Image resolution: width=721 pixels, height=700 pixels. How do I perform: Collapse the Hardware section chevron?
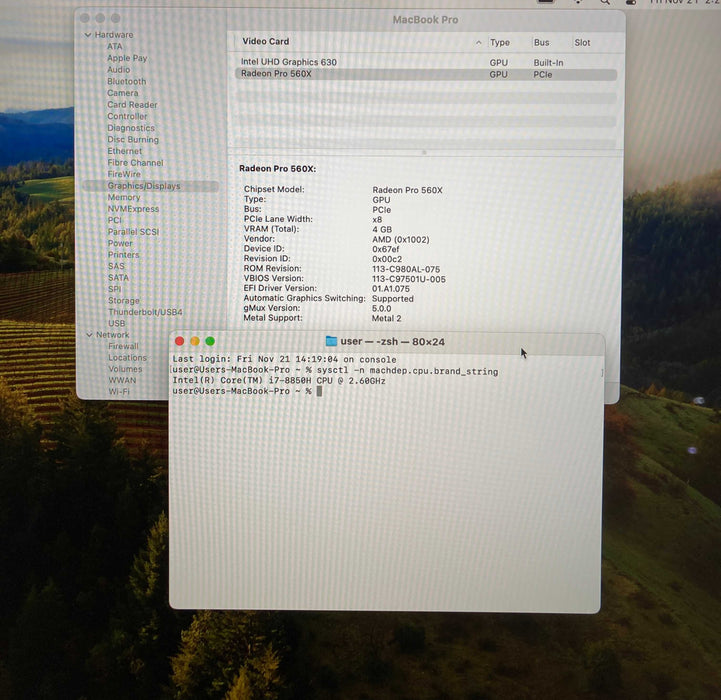88,35
